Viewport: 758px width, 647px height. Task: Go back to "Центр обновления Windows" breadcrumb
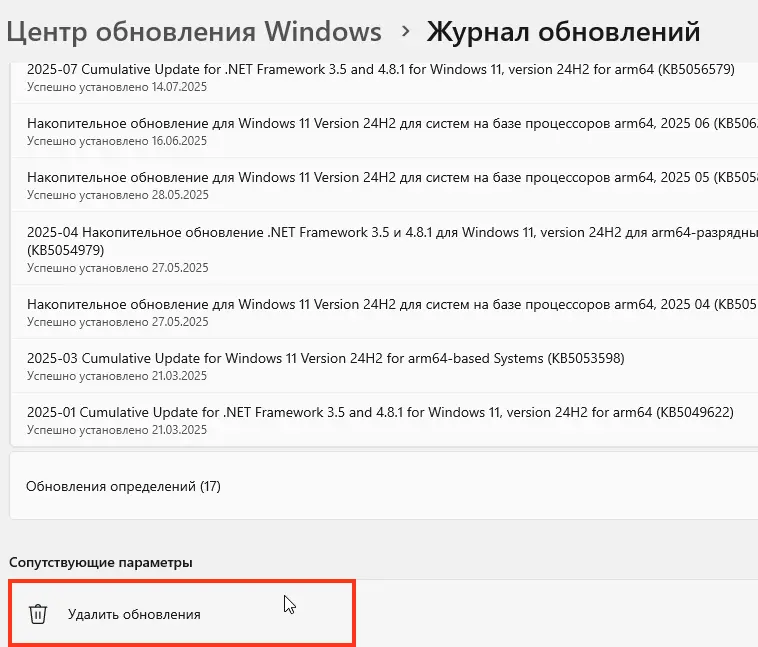pyautogui.click(x=194, y=32)
